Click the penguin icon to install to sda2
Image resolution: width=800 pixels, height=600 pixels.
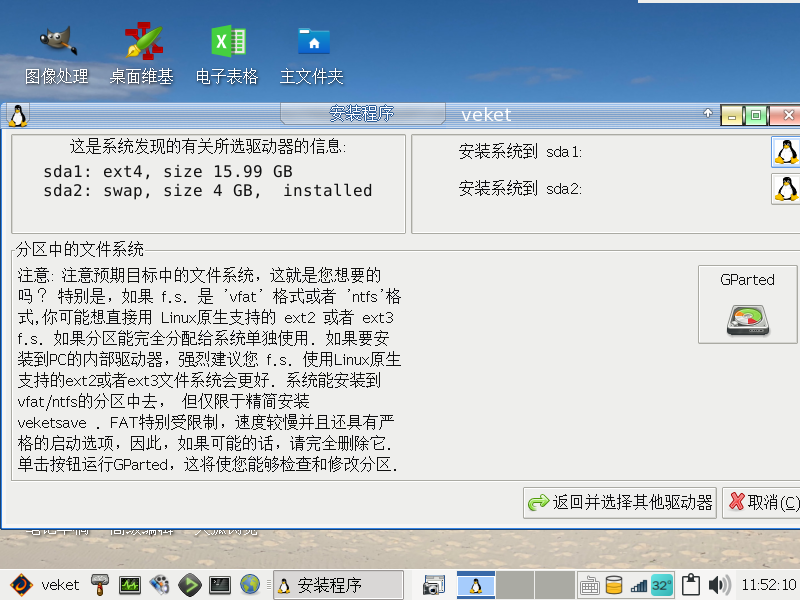[786, 189]
